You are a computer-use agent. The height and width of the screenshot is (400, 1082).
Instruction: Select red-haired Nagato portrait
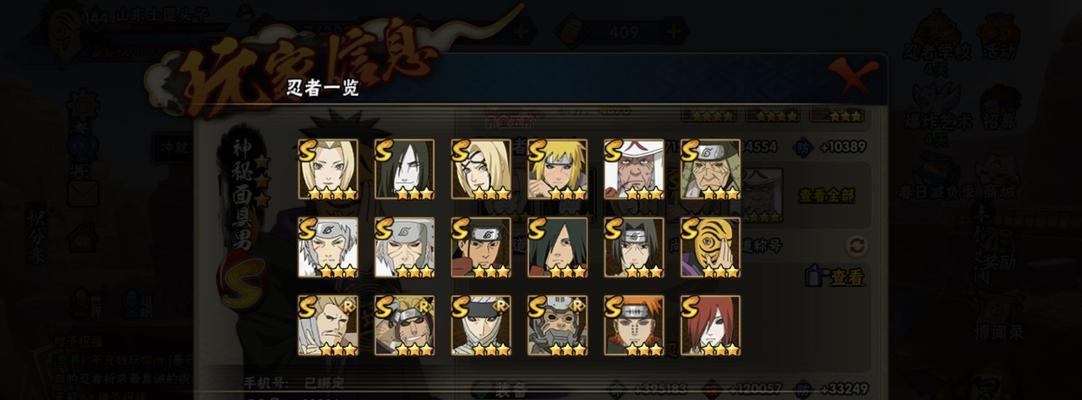711,326
